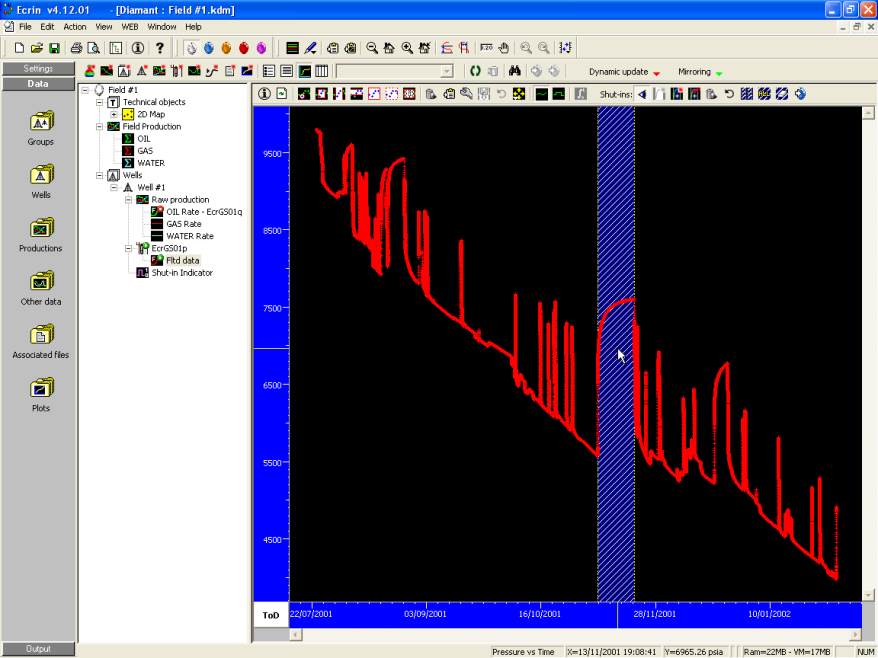This screenshot has width=878, height=658.
Task: Click the Save green floppy disk icon
Action: (x=54, y=48)
